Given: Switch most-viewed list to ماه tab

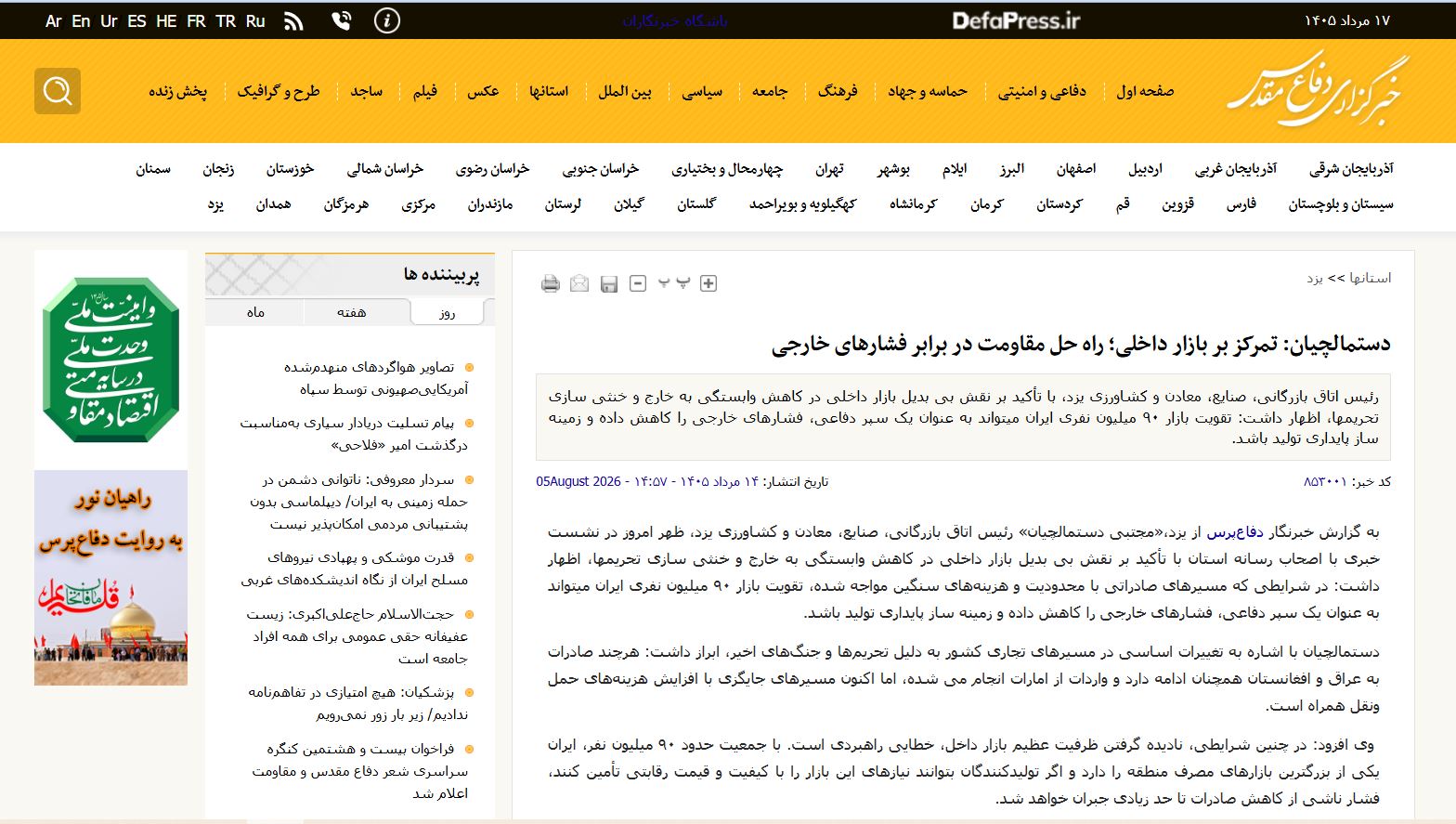Looking at the screenshot, I should tap(255, 312).
